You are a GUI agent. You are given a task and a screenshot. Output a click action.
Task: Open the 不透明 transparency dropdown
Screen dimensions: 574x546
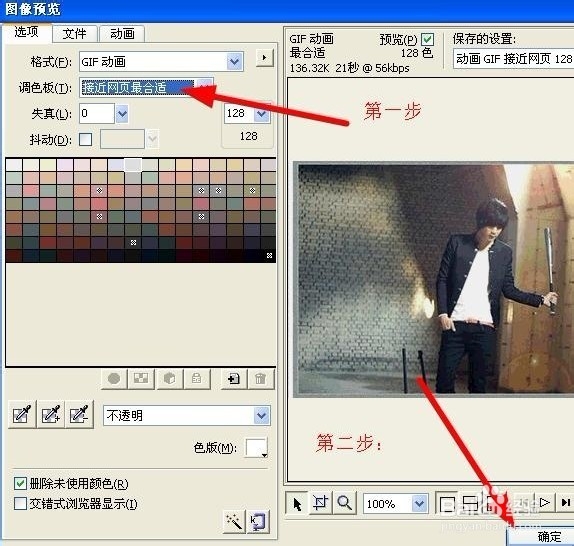(261, 416)
